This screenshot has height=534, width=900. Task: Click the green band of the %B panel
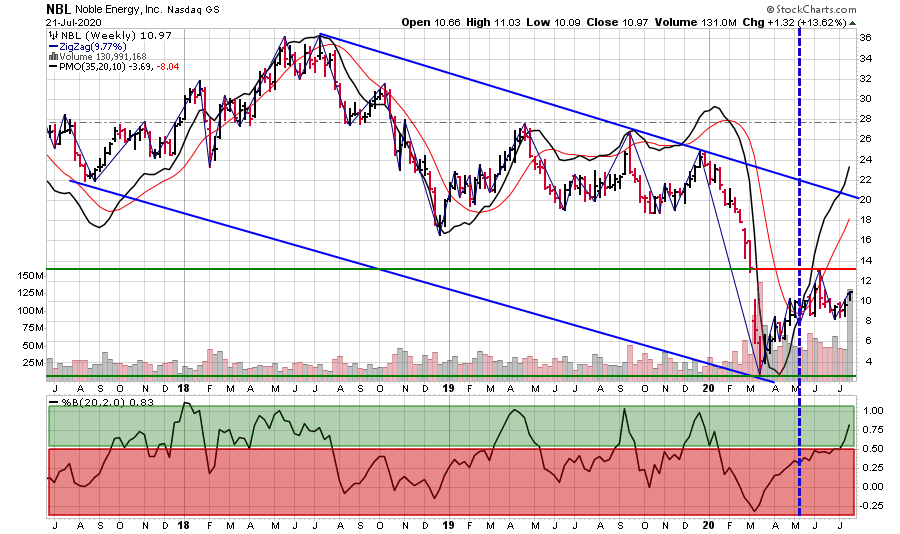450,426
